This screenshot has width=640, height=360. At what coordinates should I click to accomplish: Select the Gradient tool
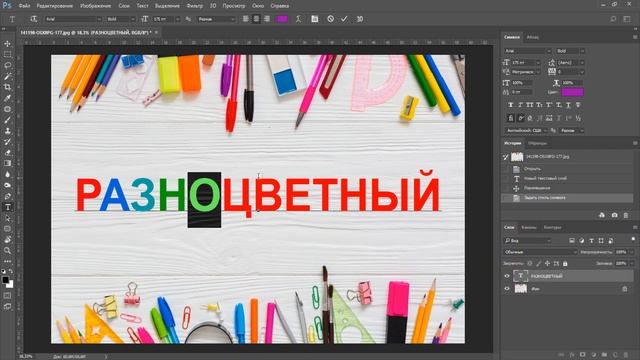8,163
